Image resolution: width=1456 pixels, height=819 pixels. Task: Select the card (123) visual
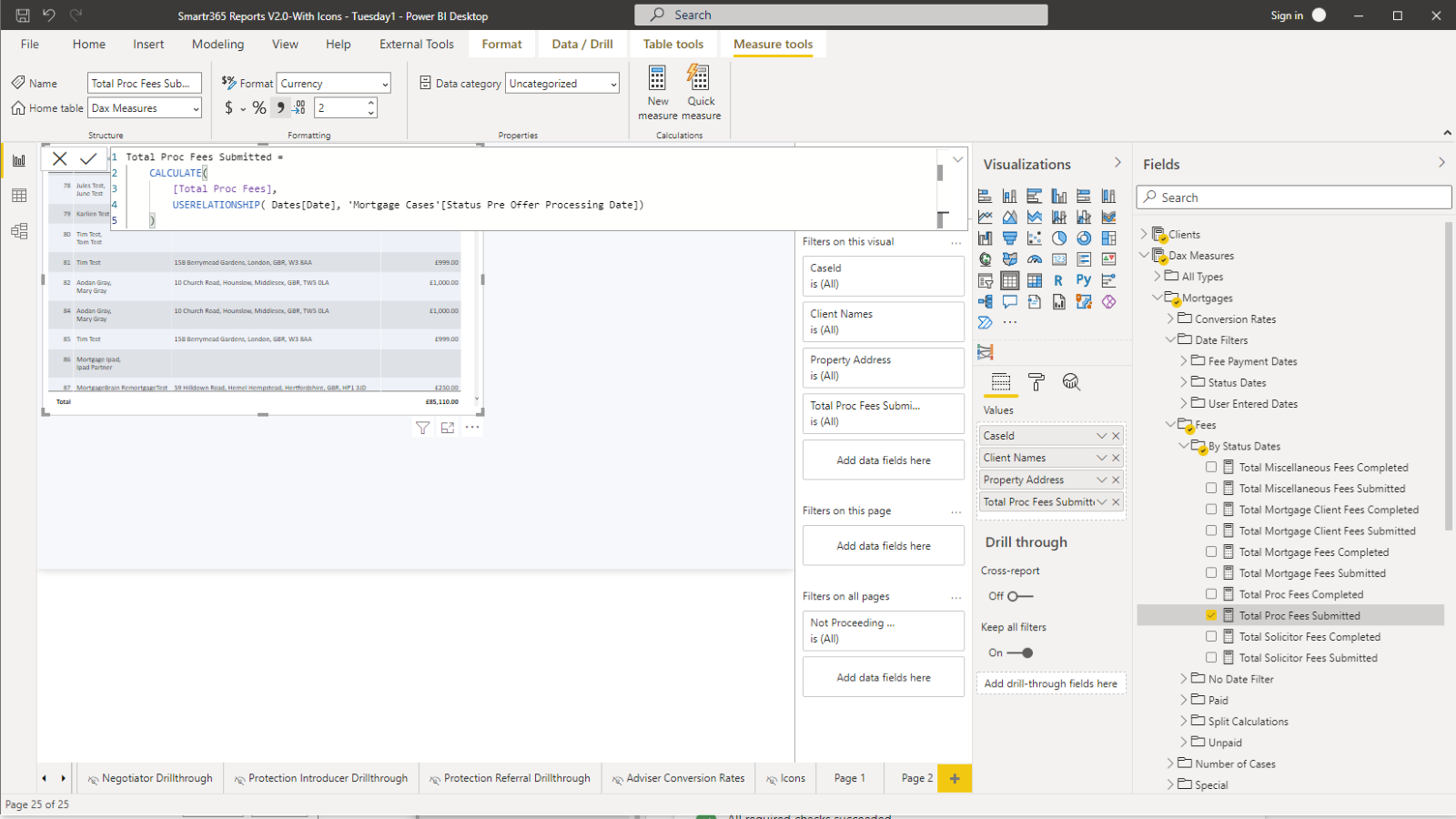point(1059,259)
